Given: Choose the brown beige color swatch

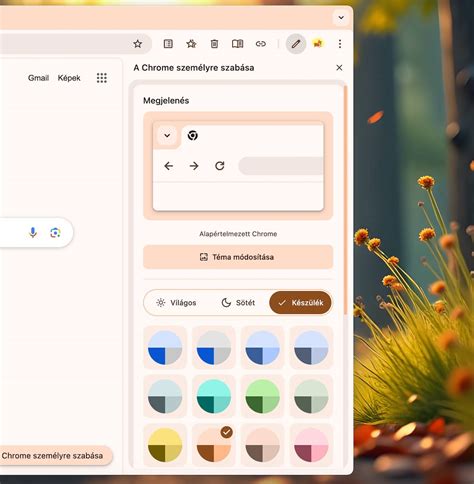Looking at the screenshot, I should tap(262, 445).
